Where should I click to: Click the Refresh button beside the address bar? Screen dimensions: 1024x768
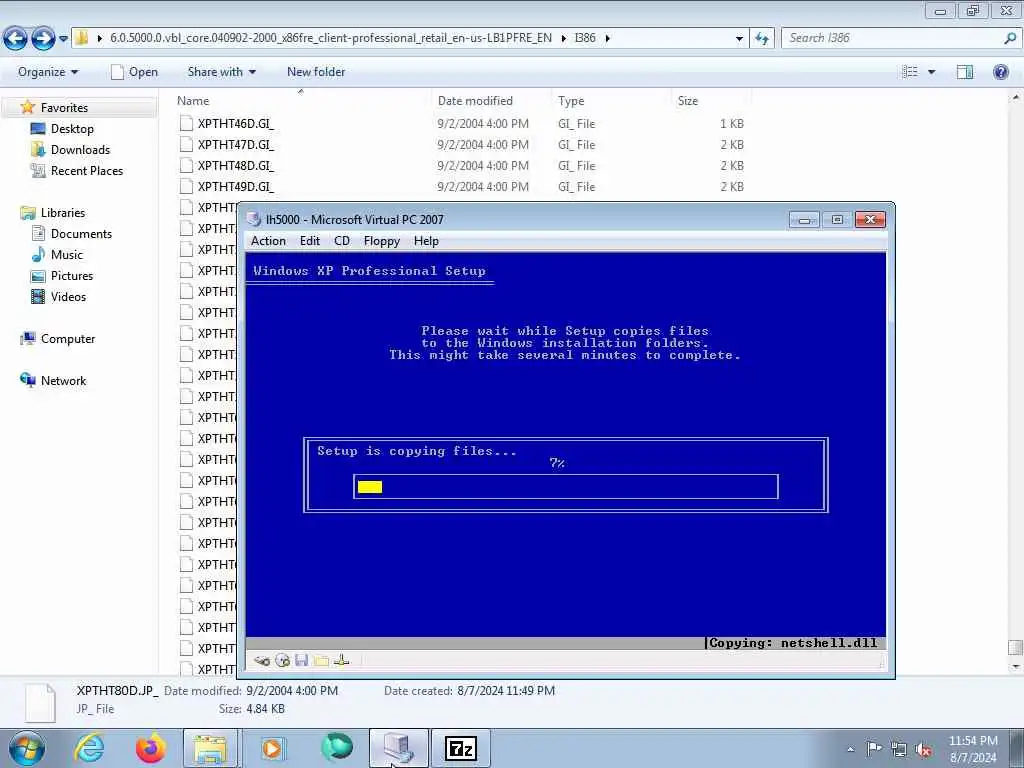761,39
